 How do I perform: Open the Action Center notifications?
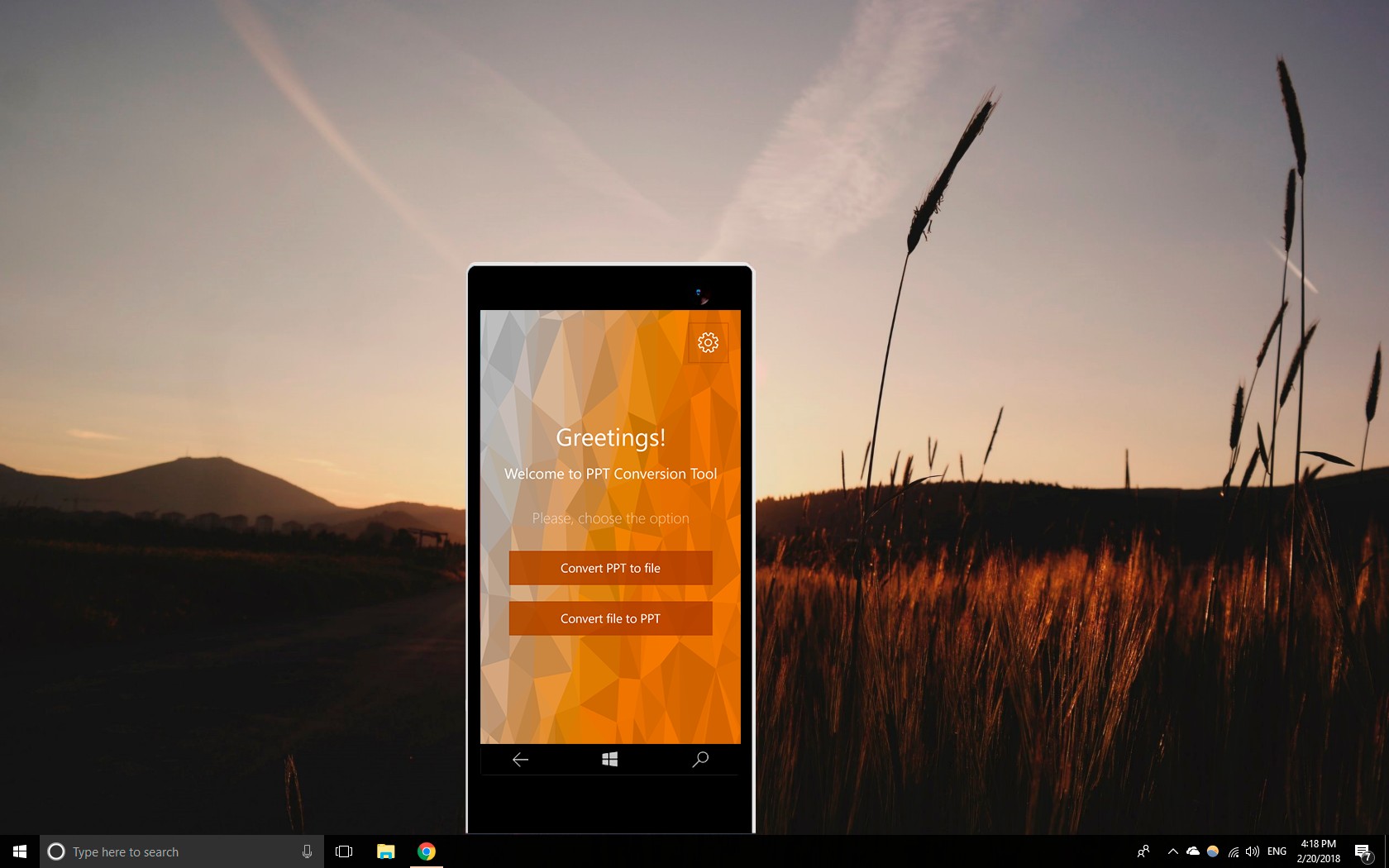[x=1363, y=851]
